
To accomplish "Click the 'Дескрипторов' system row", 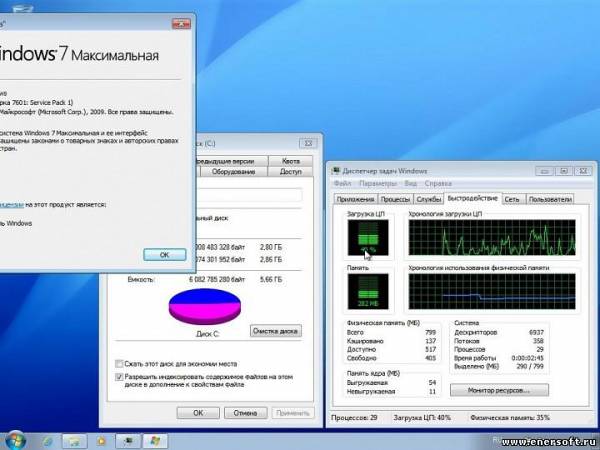I will tap(499, 333).
